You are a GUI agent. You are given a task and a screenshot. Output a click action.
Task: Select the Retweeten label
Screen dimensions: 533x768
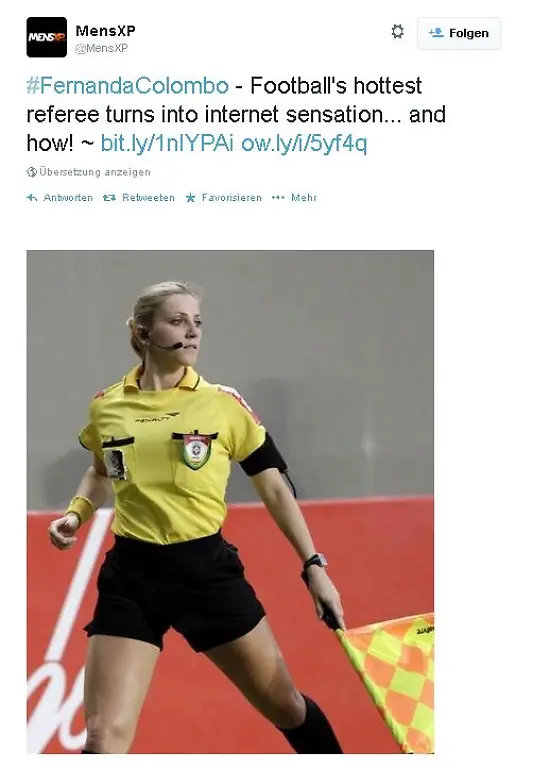(x=148, y=198)
